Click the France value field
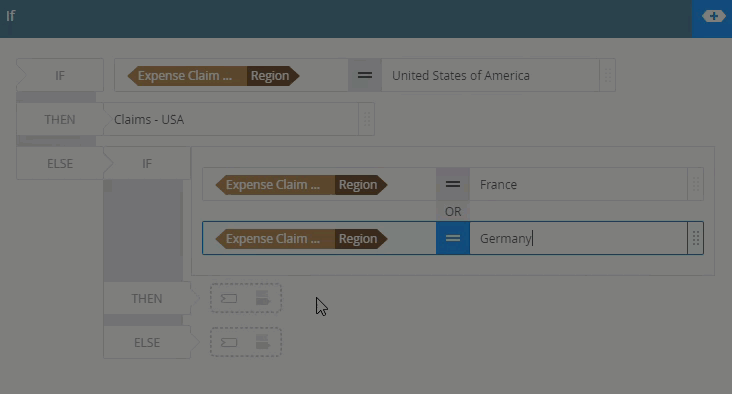This screenshot has height=394, width=732. tap(578, 184)
